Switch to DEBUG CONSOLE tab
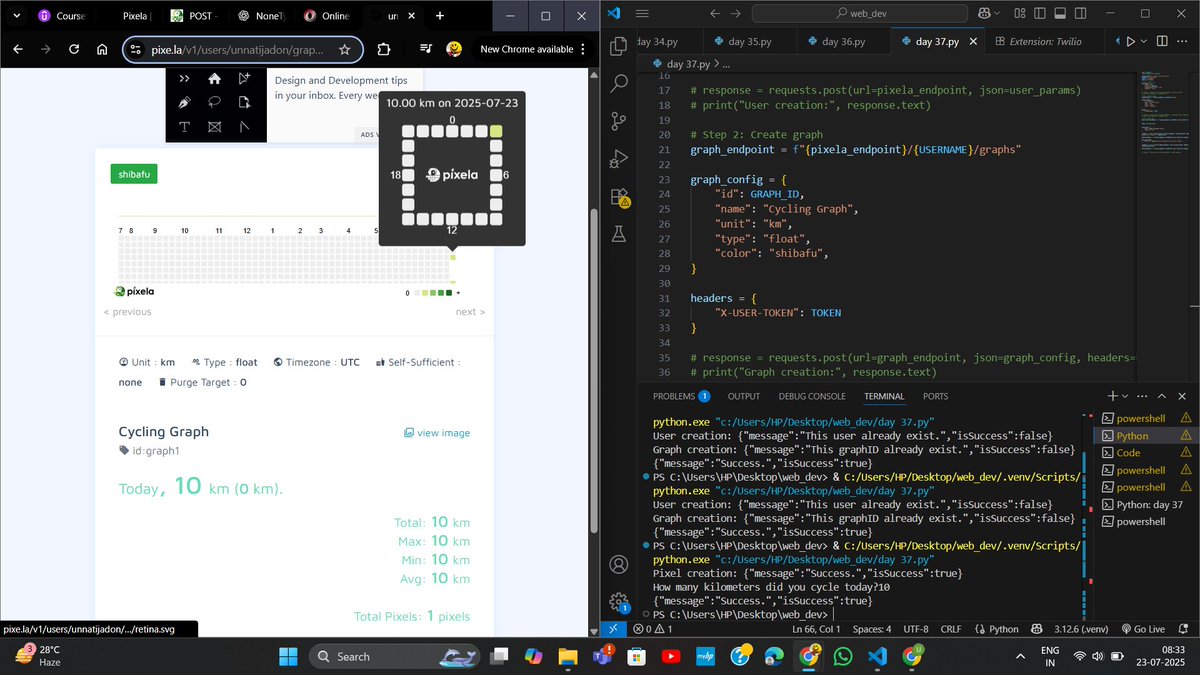 (812, 396)
